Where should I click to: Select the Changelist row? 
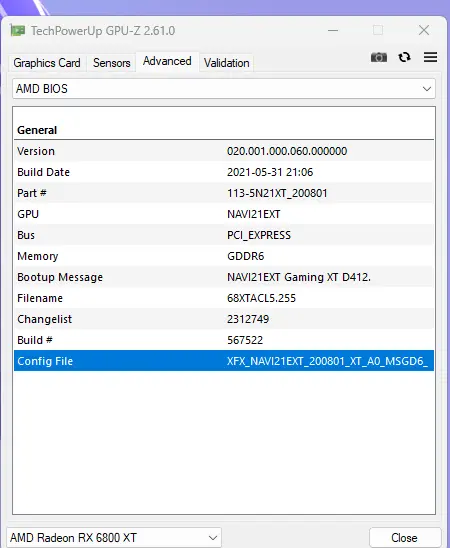(x=224, y=319)
